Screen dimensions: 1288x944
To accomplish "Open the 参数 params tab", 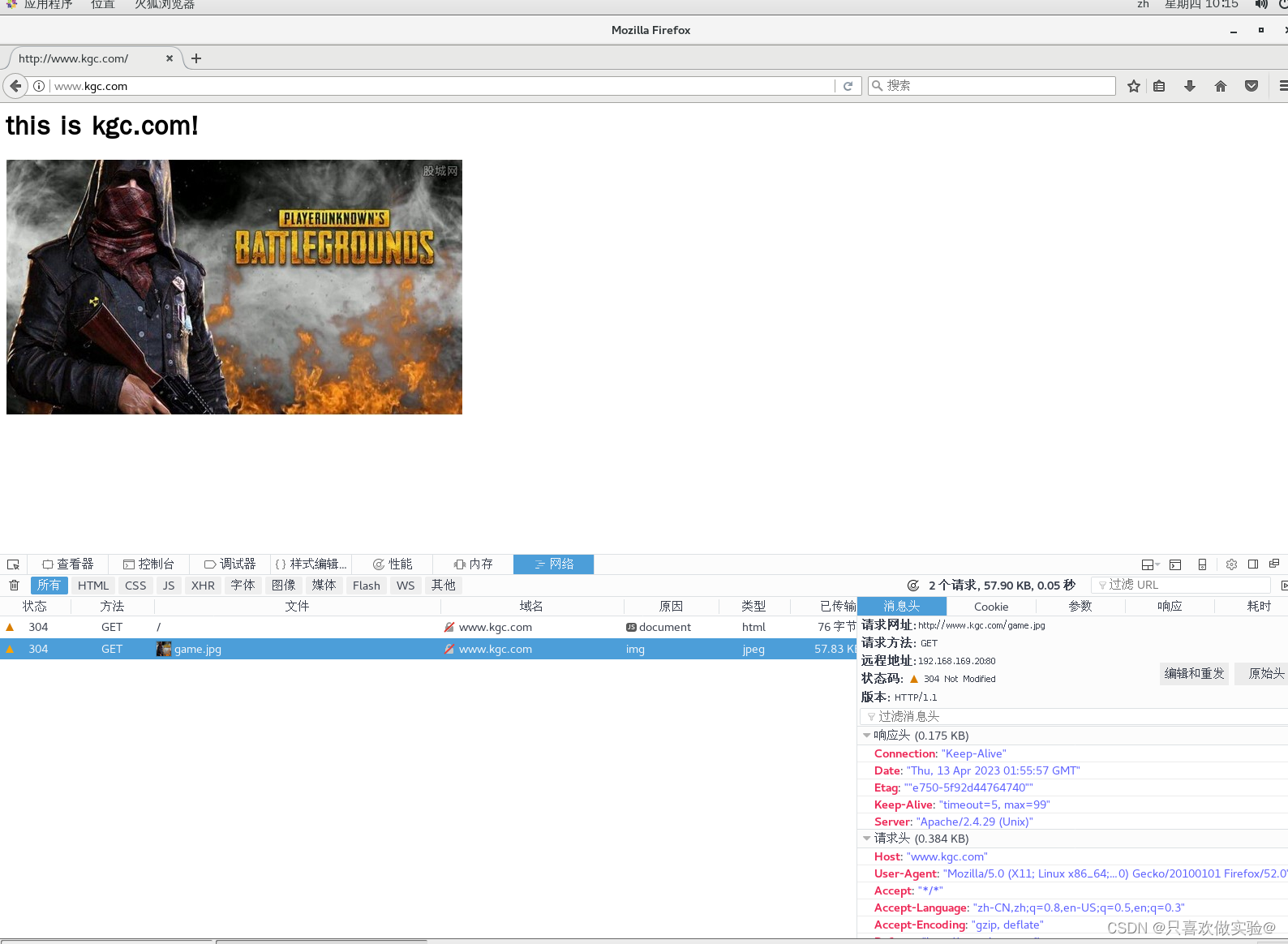I will 1080,607.
